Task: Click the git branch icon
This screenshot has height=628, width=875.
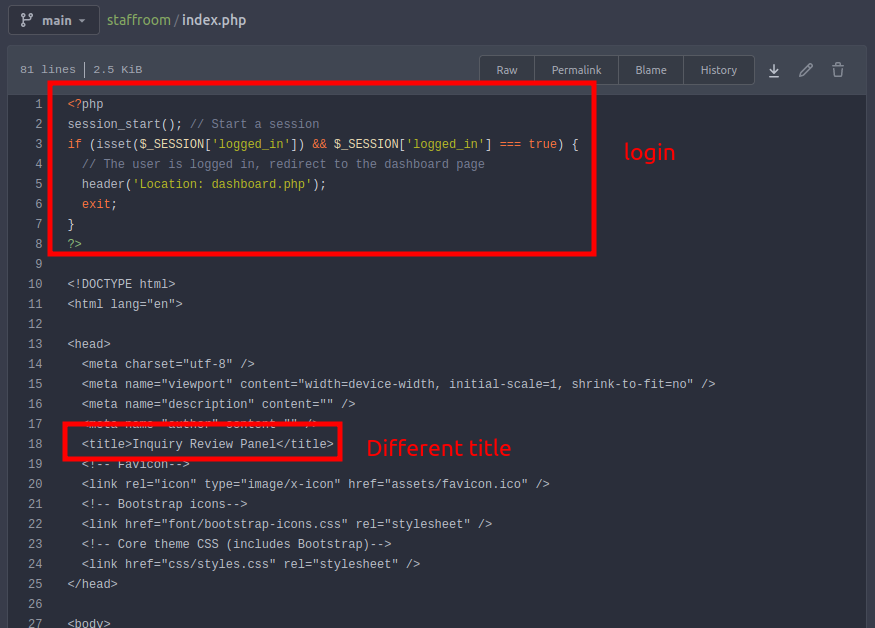Action: 27,20
